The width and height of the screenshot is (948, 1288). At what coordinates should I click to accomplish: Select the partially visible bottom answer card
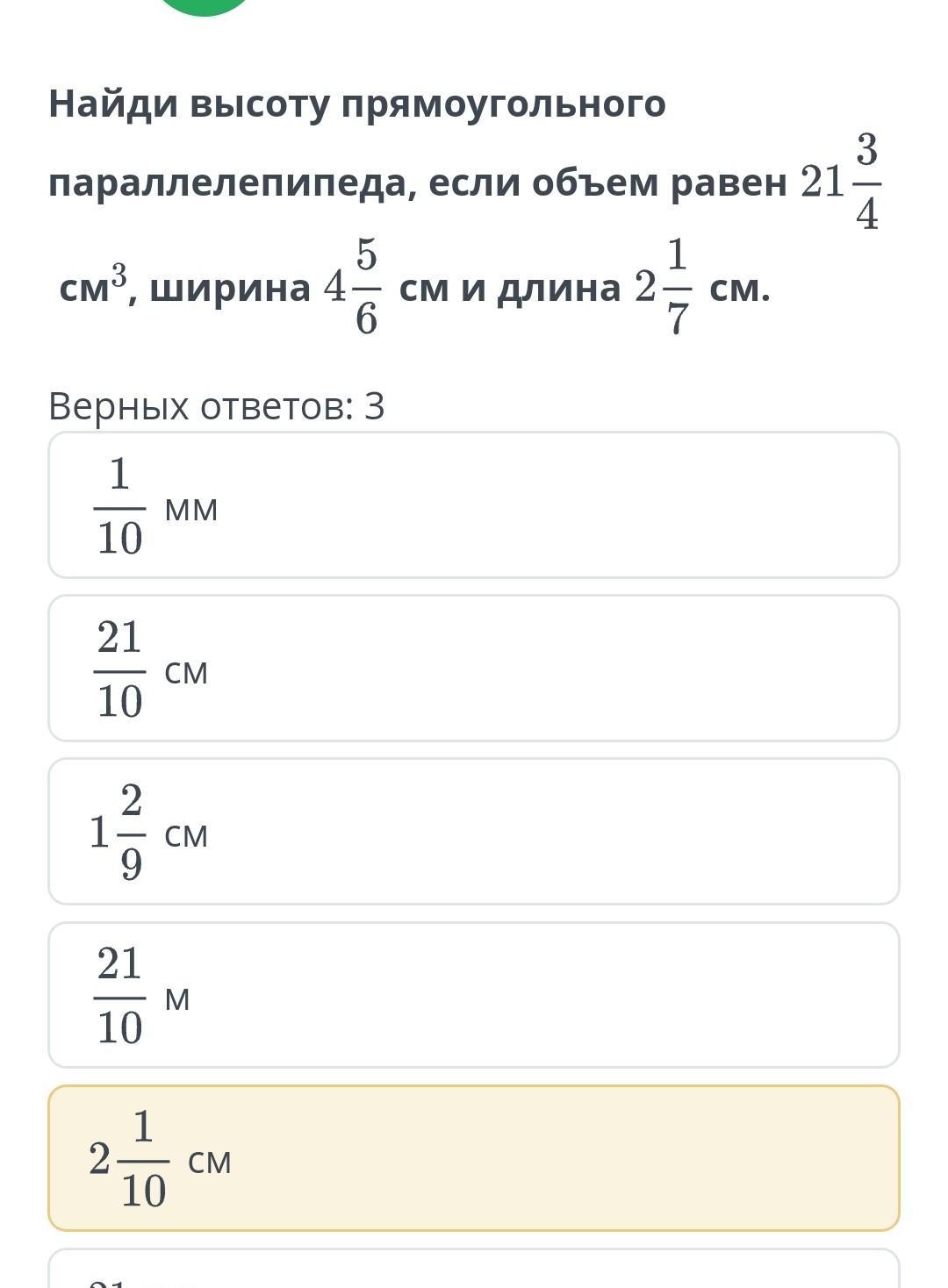474,1270
